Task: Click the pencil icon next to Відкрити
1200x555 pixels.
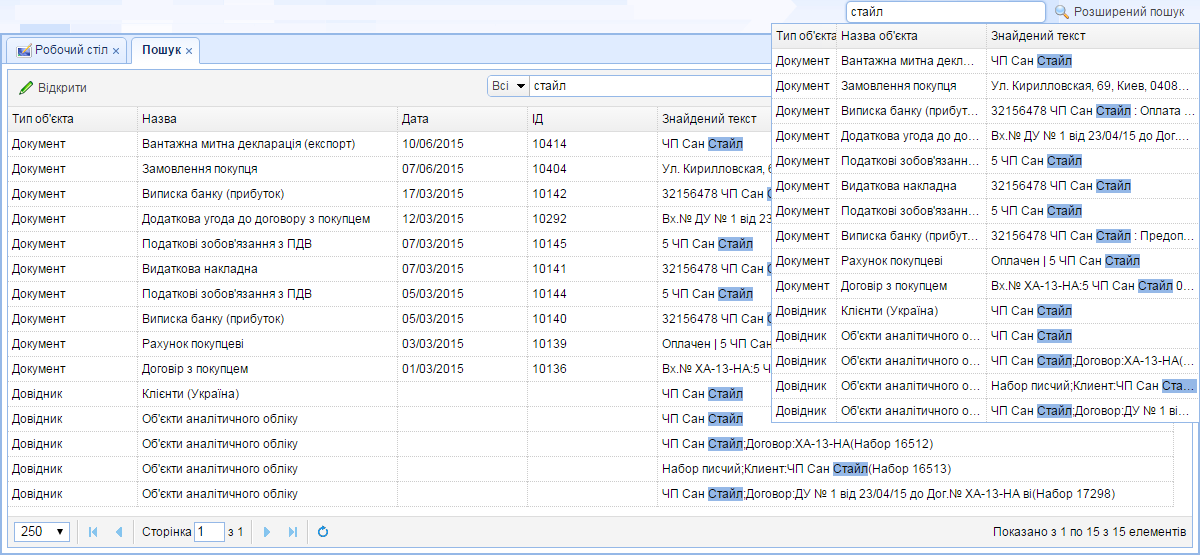Action: click(x=27, y=87)
